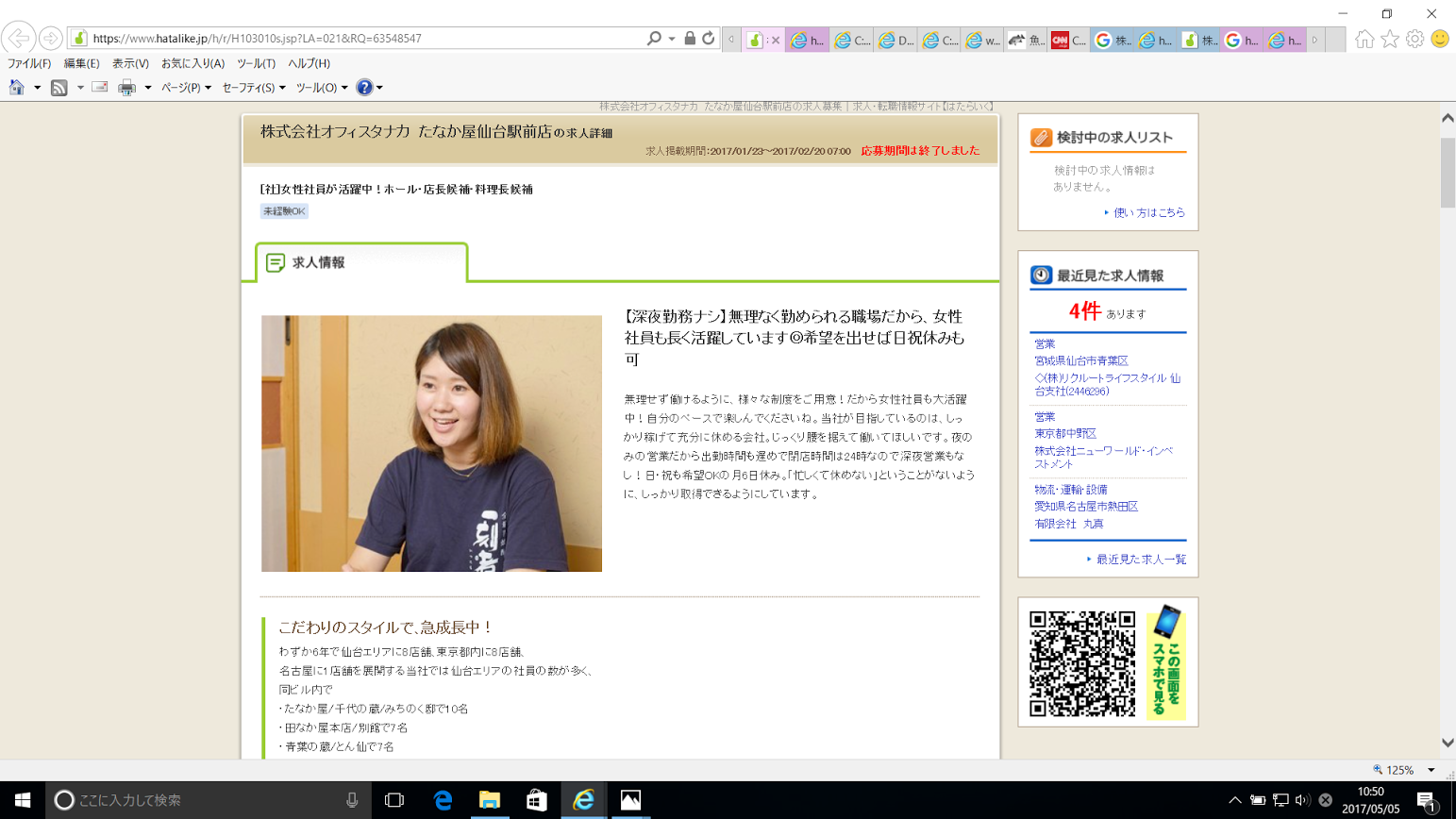1456x819 pixels.
Task: Click the blue help question mark icon
Action: click(x=364, y=88)
